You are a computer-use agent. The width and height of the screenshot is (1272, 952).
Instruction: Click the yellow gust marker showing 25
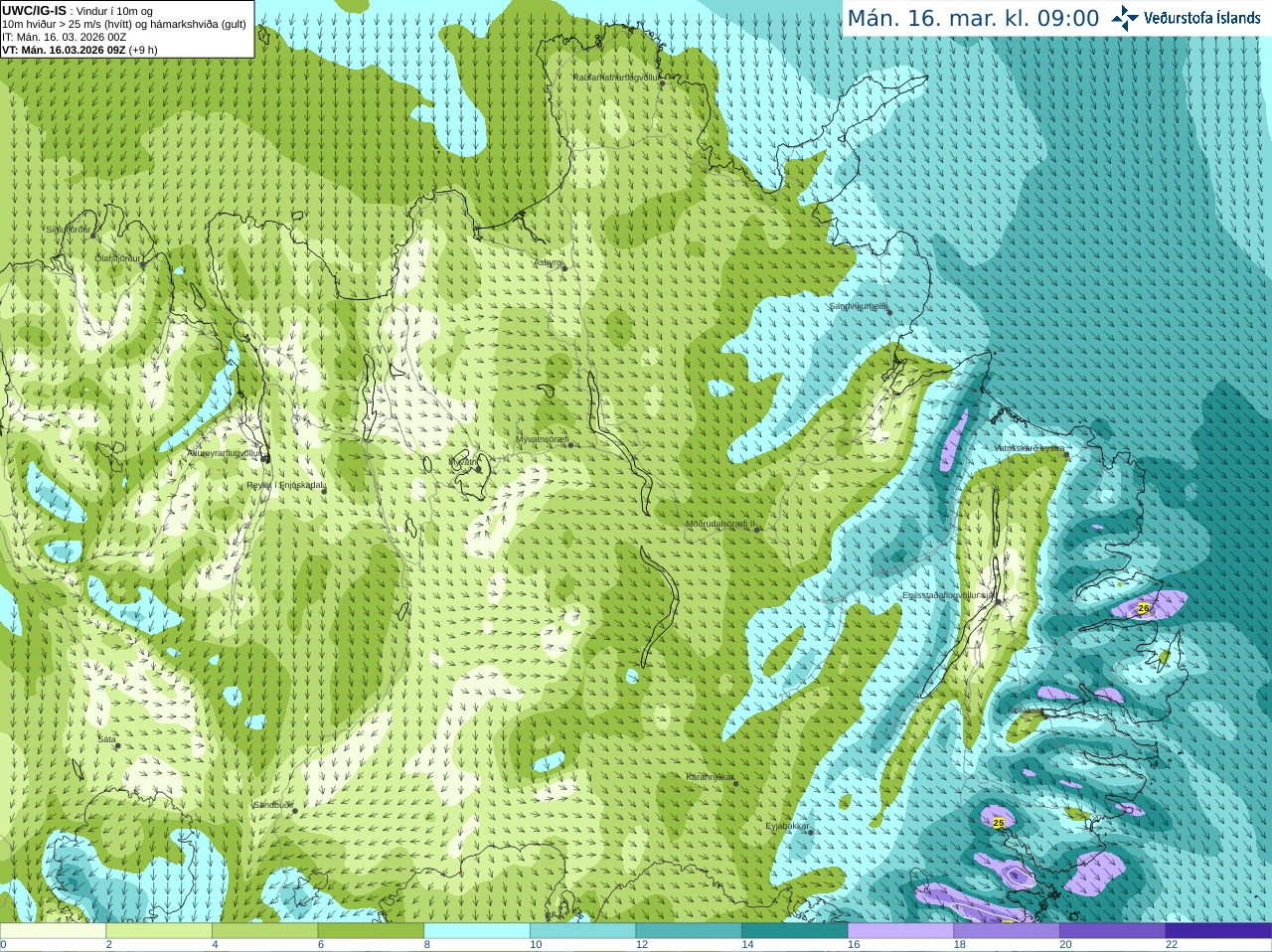[x=999, y=823]
